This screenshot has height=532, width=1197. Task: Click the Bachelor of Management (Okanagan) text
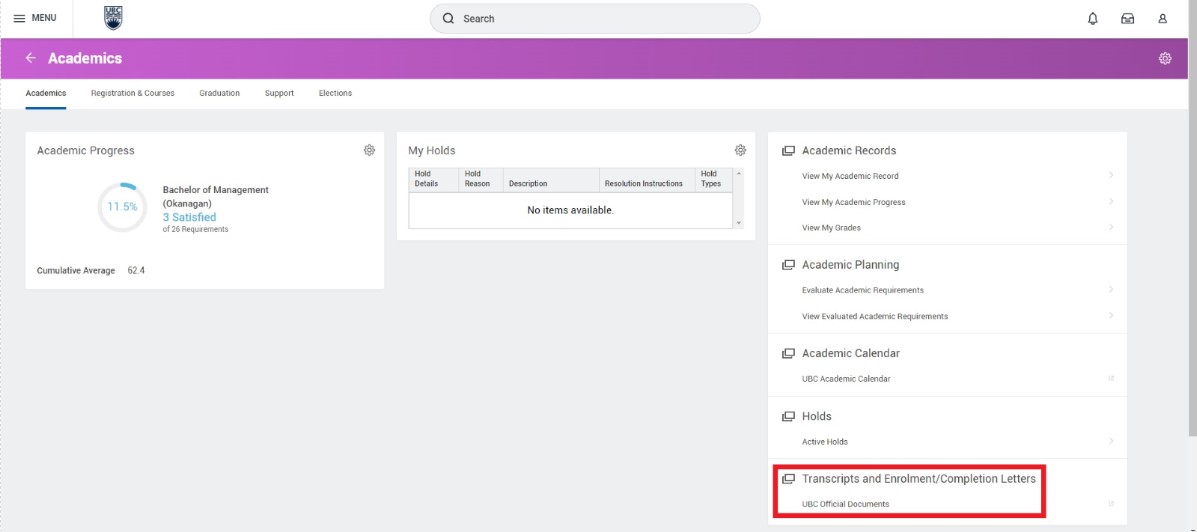coord(215,197)
